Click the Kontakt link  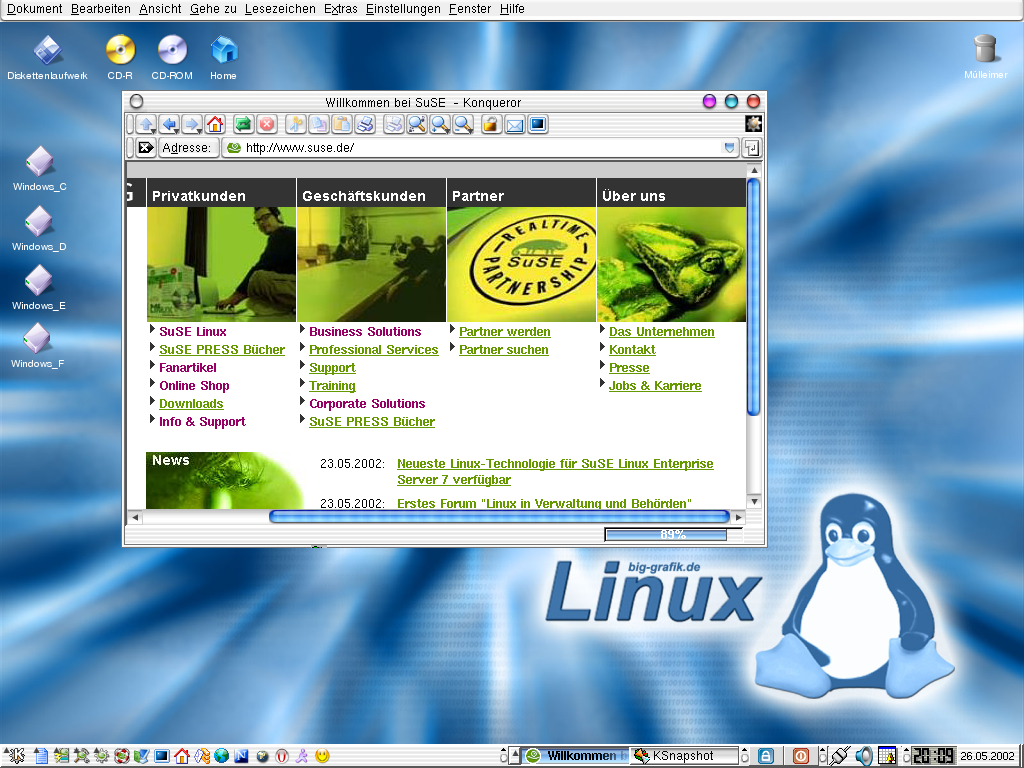click(632, 350)
